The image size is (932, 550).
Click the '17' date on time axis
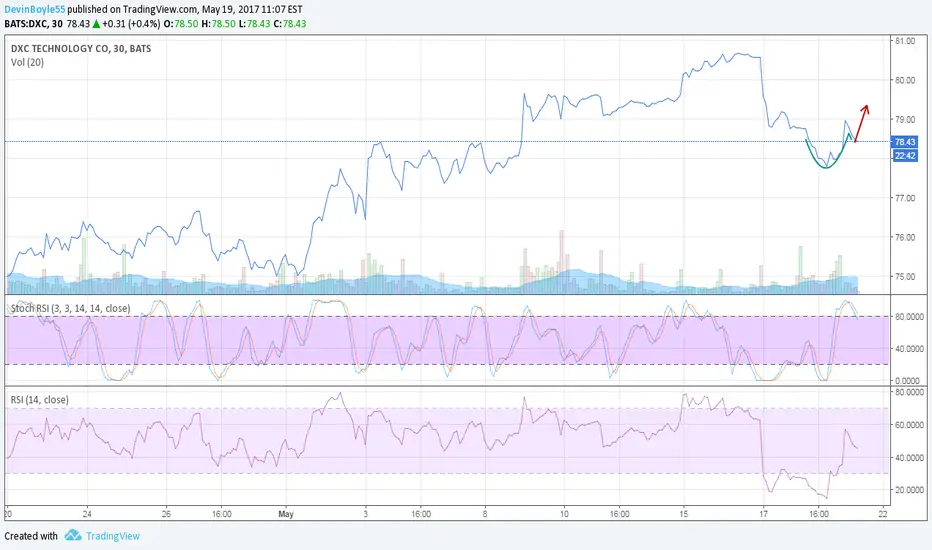pos(763,514)
